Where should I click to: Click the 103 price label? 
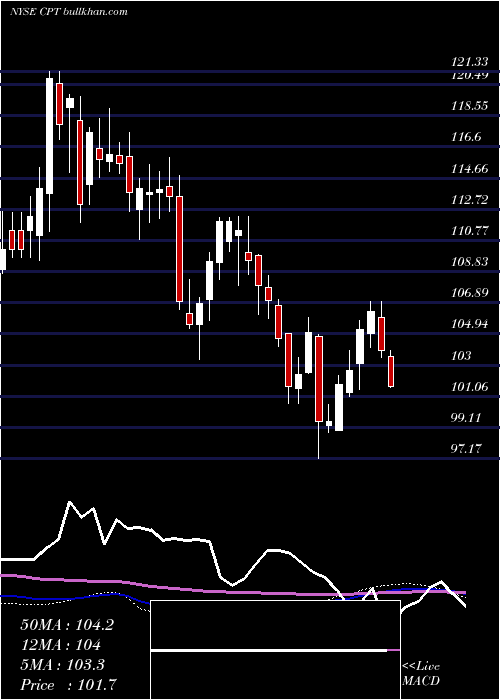tap(461, 355)
